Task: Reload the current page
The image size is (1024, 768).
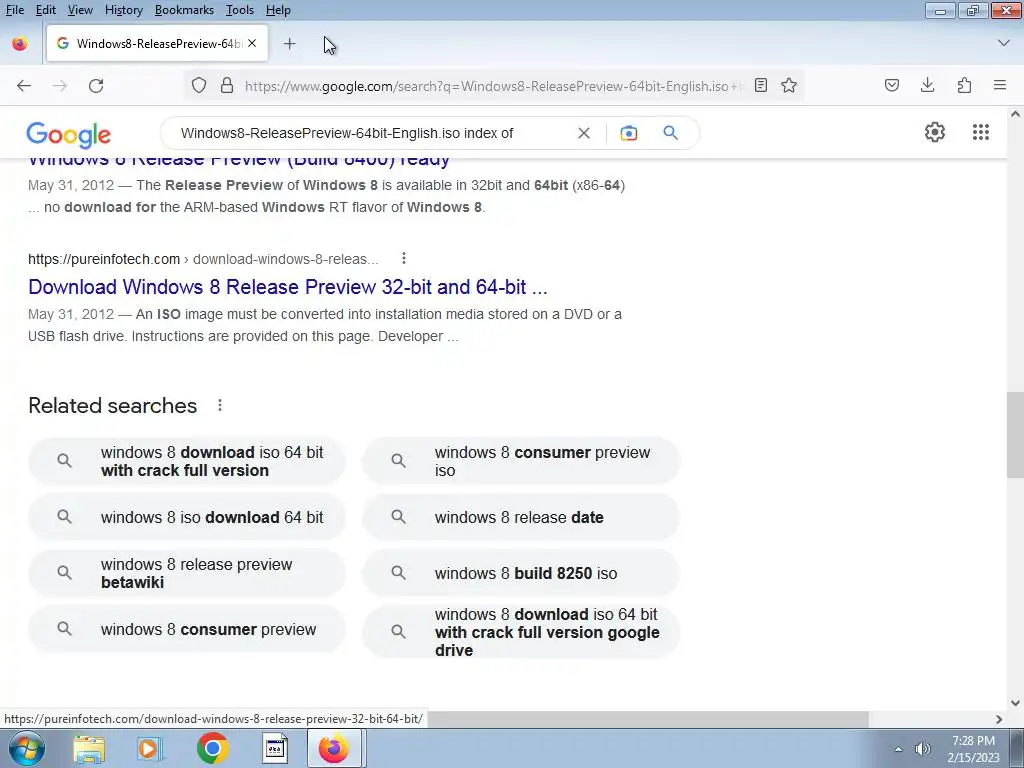Action: (96, 86)
